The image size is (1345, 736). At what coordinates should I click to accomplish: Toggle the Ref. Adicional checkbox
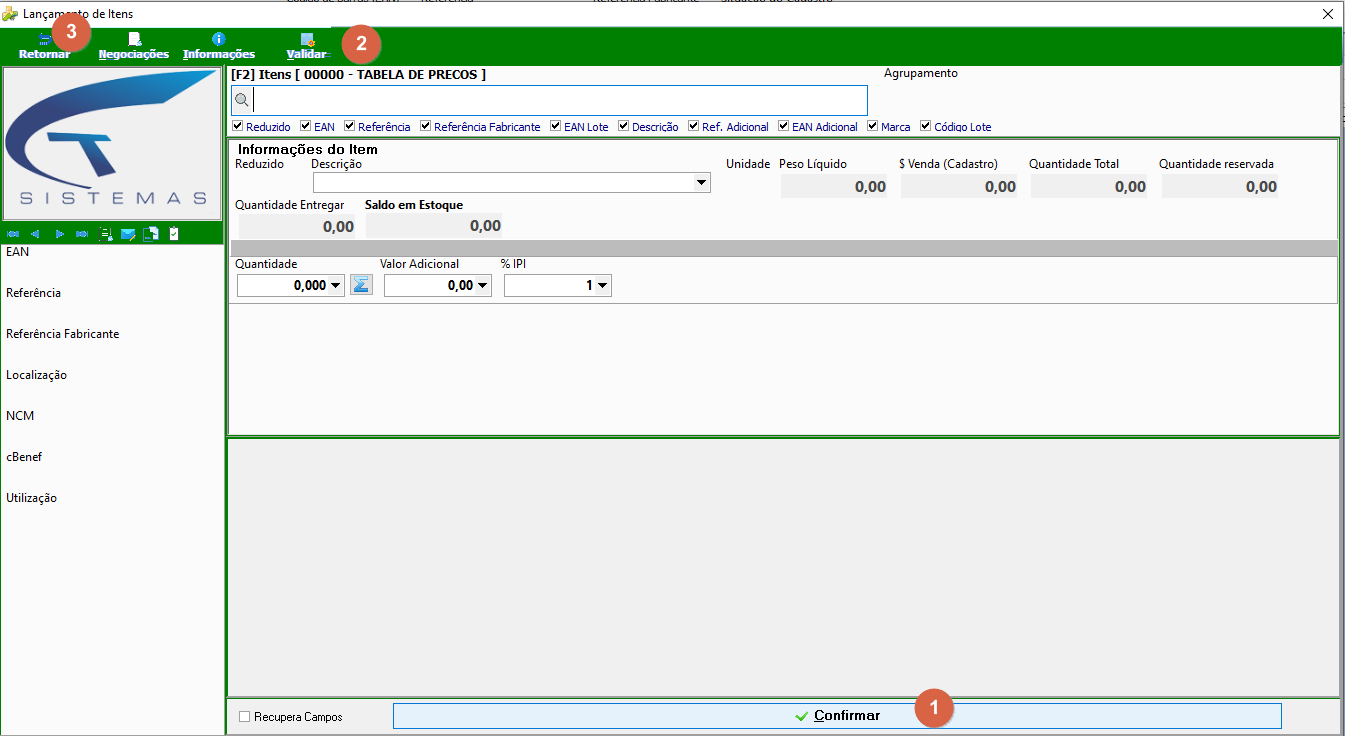tap(694, 127)
